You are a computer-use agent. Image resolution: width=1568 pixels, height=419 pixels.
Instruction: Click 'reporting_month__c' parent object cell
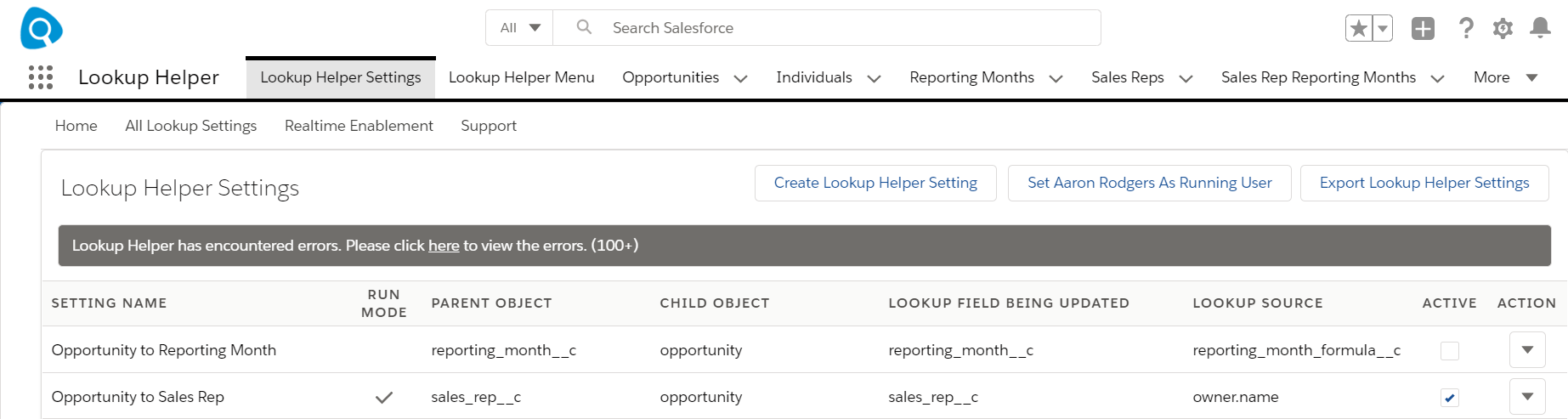point(503,350)
